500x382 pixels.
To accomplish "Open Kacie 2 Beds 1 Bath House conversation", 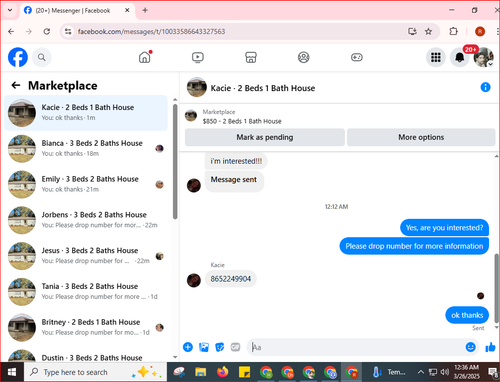I will (x=86, y=113).
